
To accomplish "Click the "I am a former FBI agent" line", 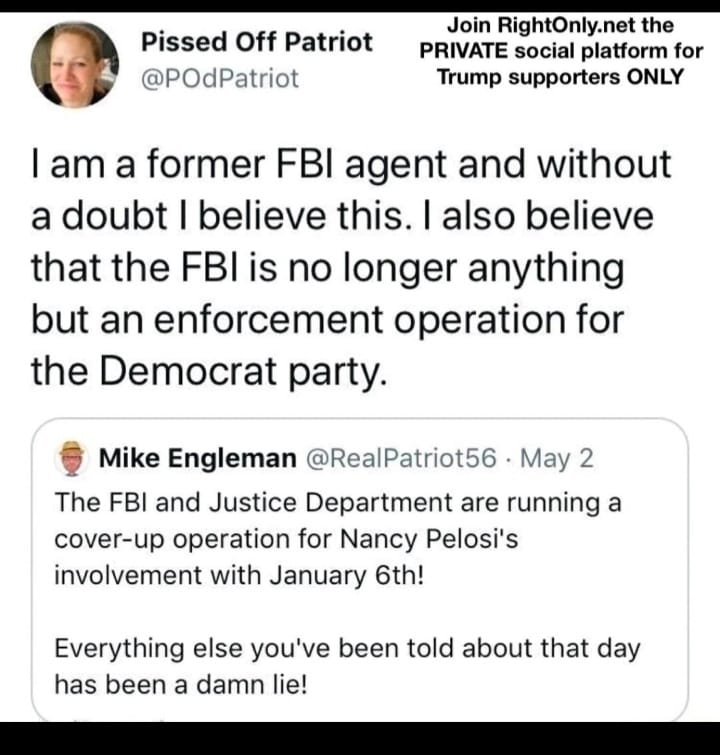I will coord(351,165).
